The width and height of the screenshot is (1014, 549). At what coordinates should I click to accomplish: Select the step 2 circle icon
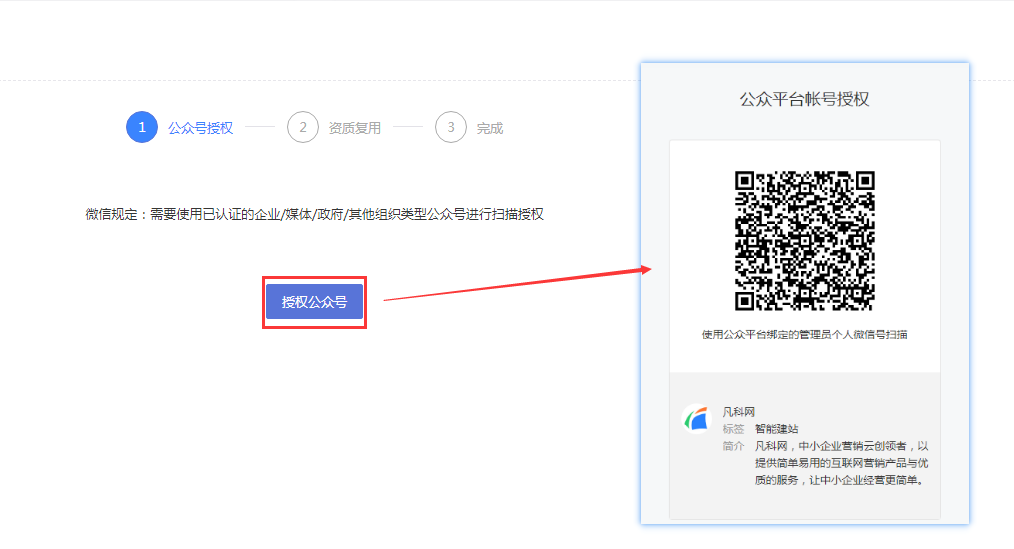coord(303,127)
